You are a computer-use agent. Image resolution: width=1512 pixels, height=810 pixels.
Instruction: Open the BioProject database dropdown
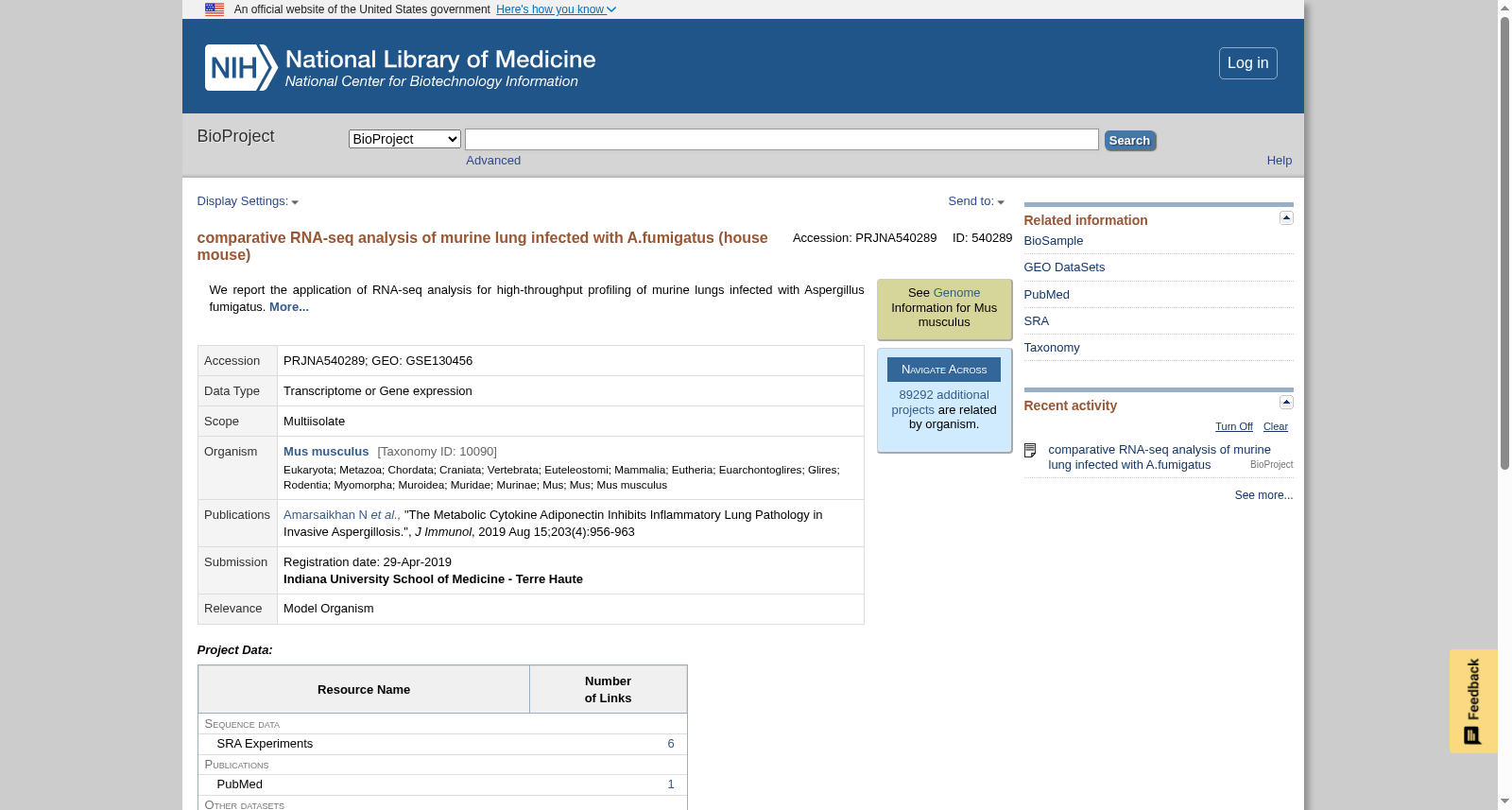pyautogui.click(x=404, y=139)
